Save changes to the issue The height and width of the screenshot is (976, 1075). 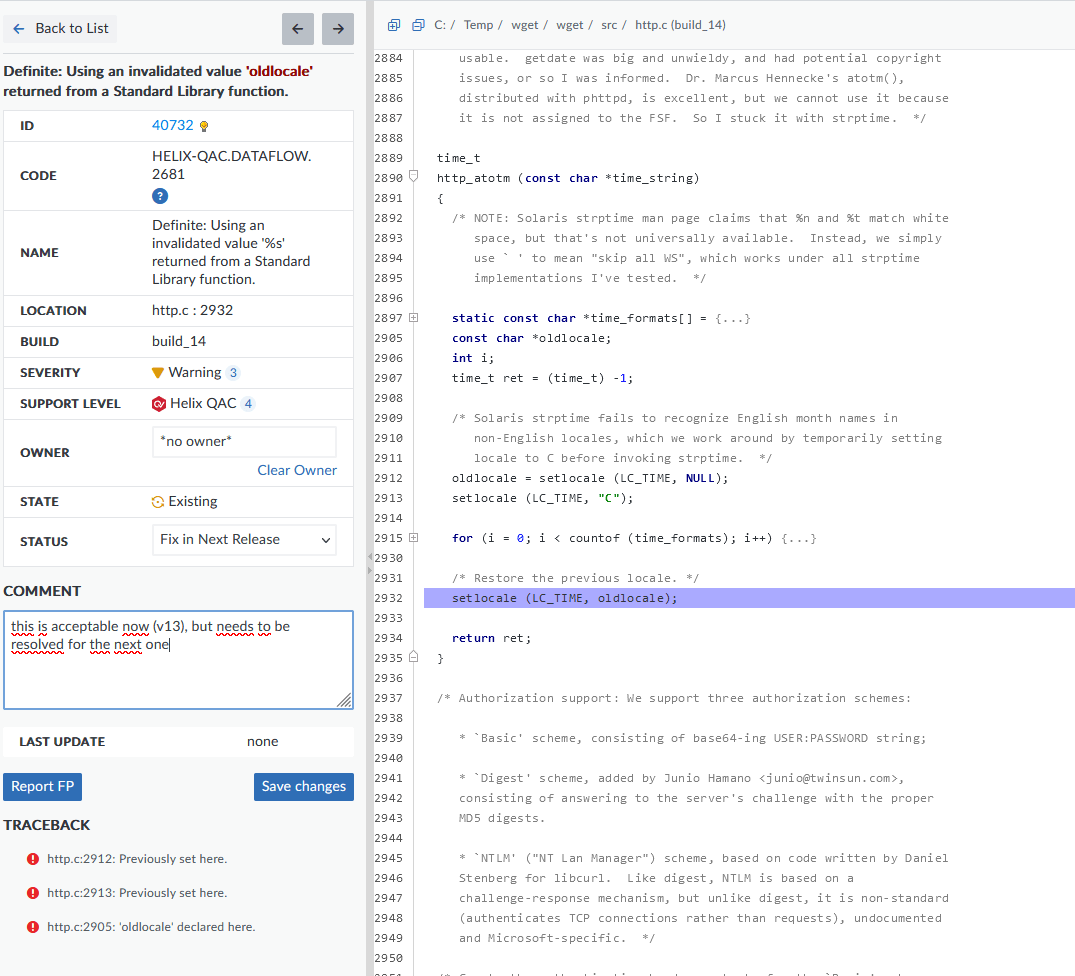pyautogui.click(x=304, y=787)
